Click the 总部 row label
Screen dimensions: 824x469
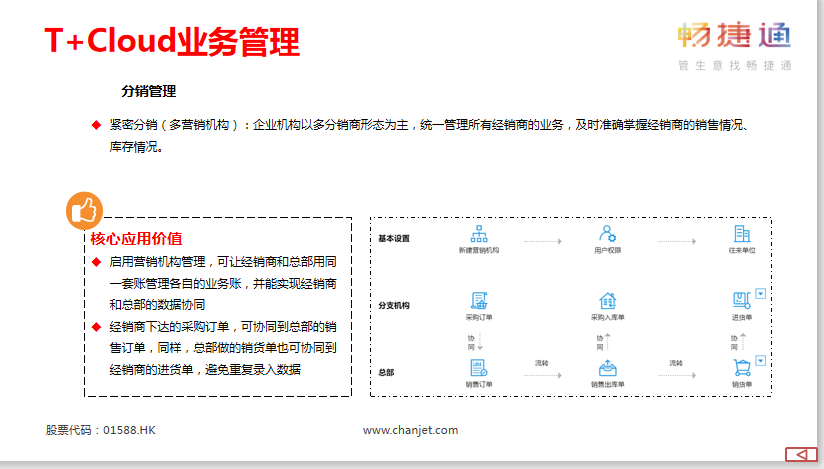pyautogui.click(x=386, y=372)
